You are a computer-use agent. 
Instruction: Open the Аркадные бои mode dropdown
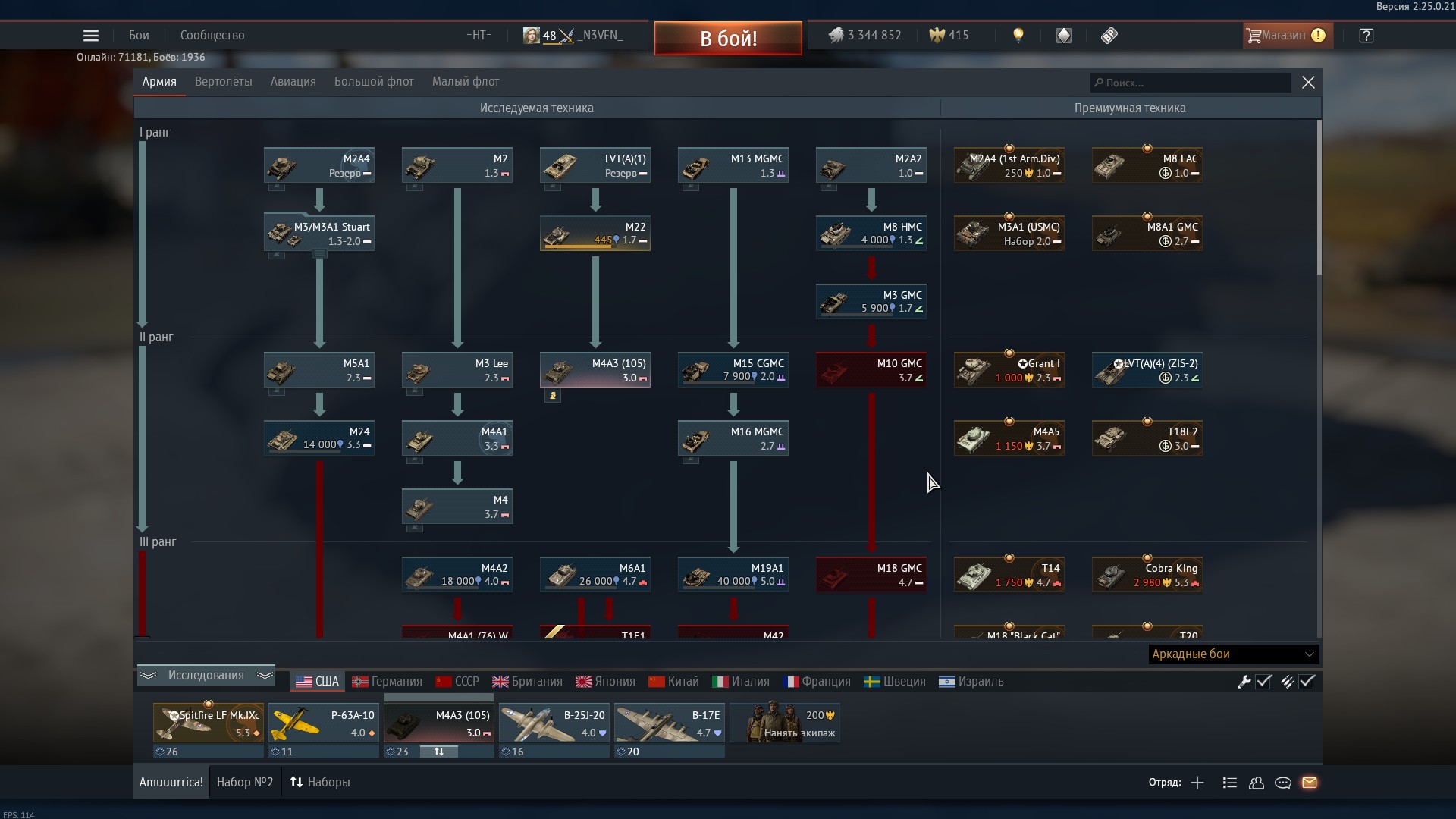point(1233,654)
